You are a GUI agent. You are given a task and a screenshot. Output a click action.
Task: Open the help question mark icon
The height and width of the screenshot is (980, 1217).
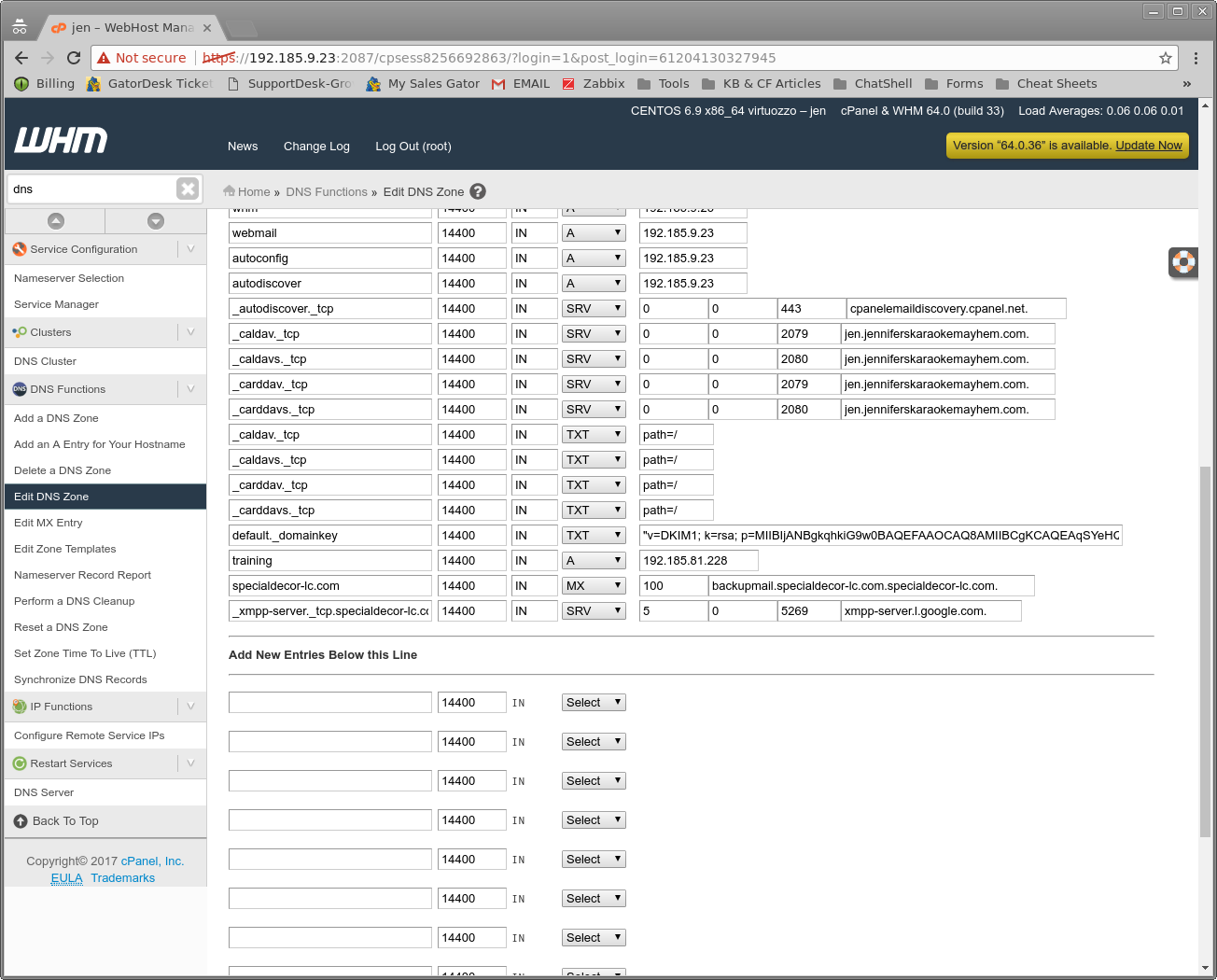coord(478,191)
